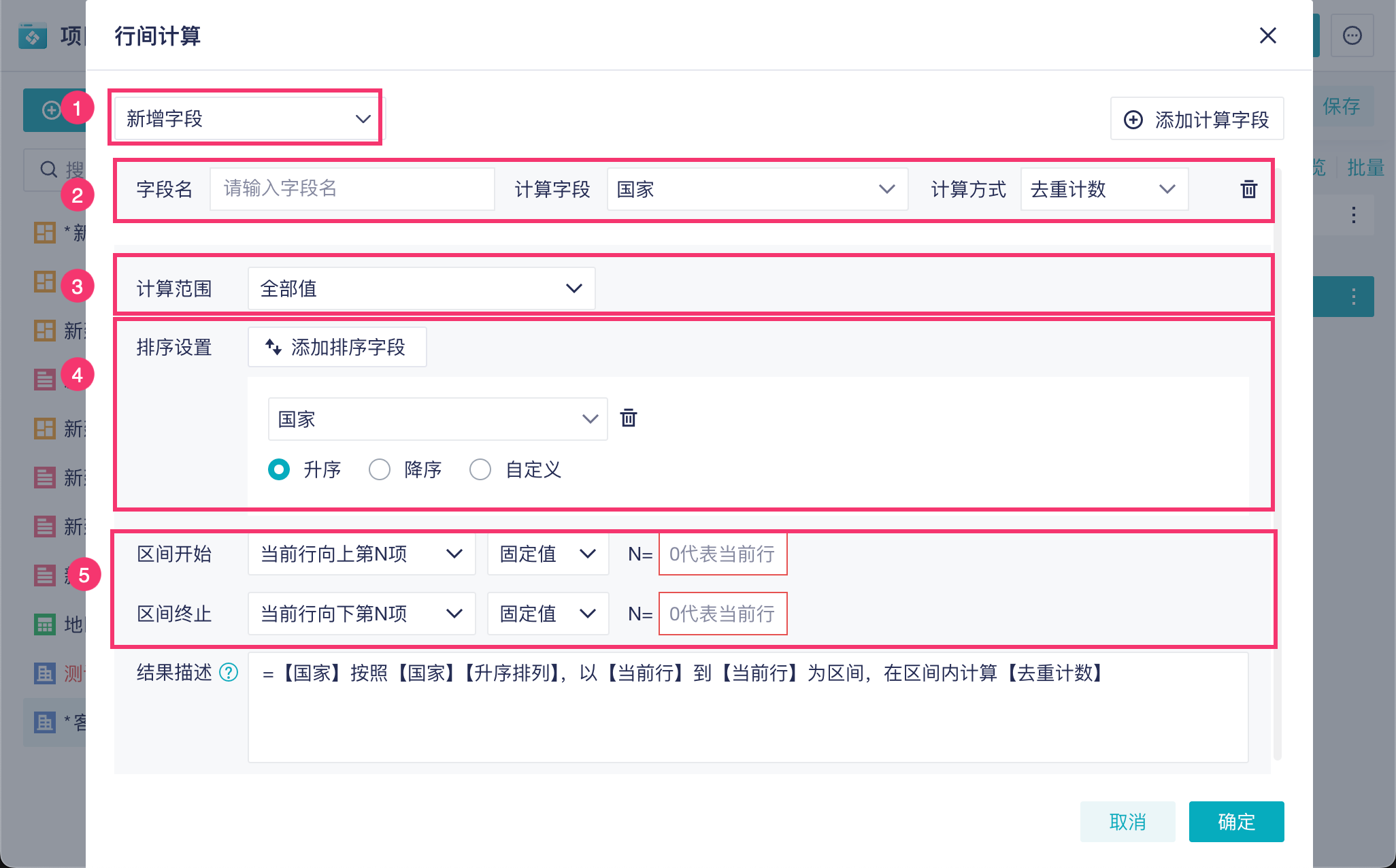The image size is (1396, 868).
Task: Expand the 计算方式 去重计数 dropdown
Action: 1103,189
